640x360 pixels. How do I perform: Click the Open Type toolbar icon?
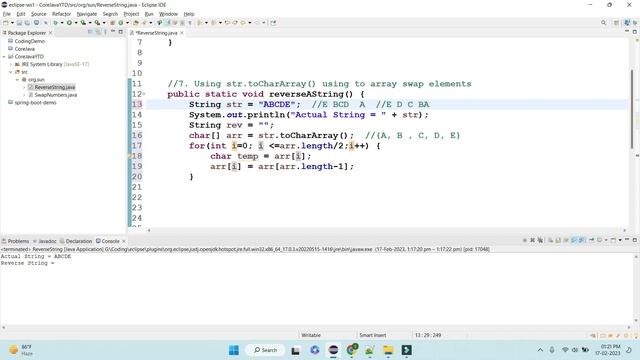pos(136,23)
